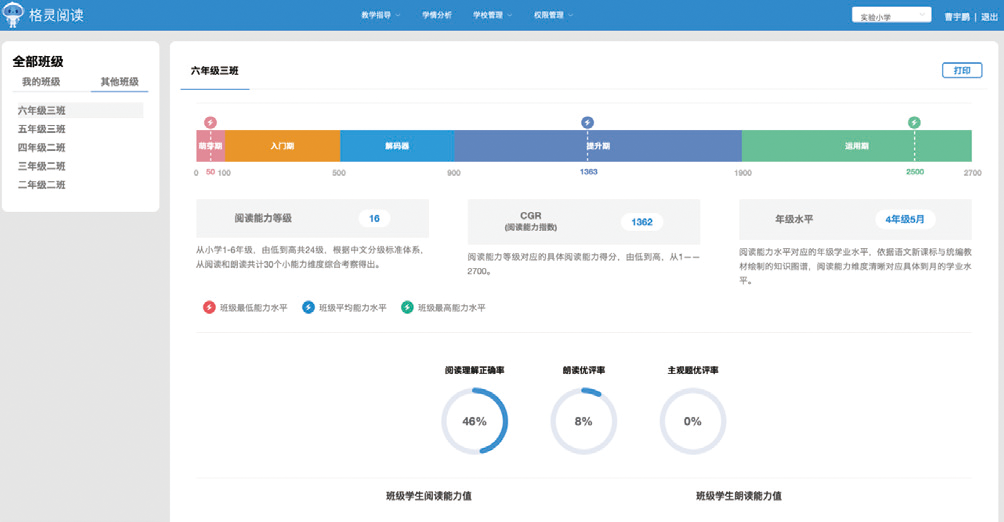The height and width of the screenshot is (522, 1004).
Task: Click the blue 班级平均能力水平 legend icon
Action: pos(308,307)
